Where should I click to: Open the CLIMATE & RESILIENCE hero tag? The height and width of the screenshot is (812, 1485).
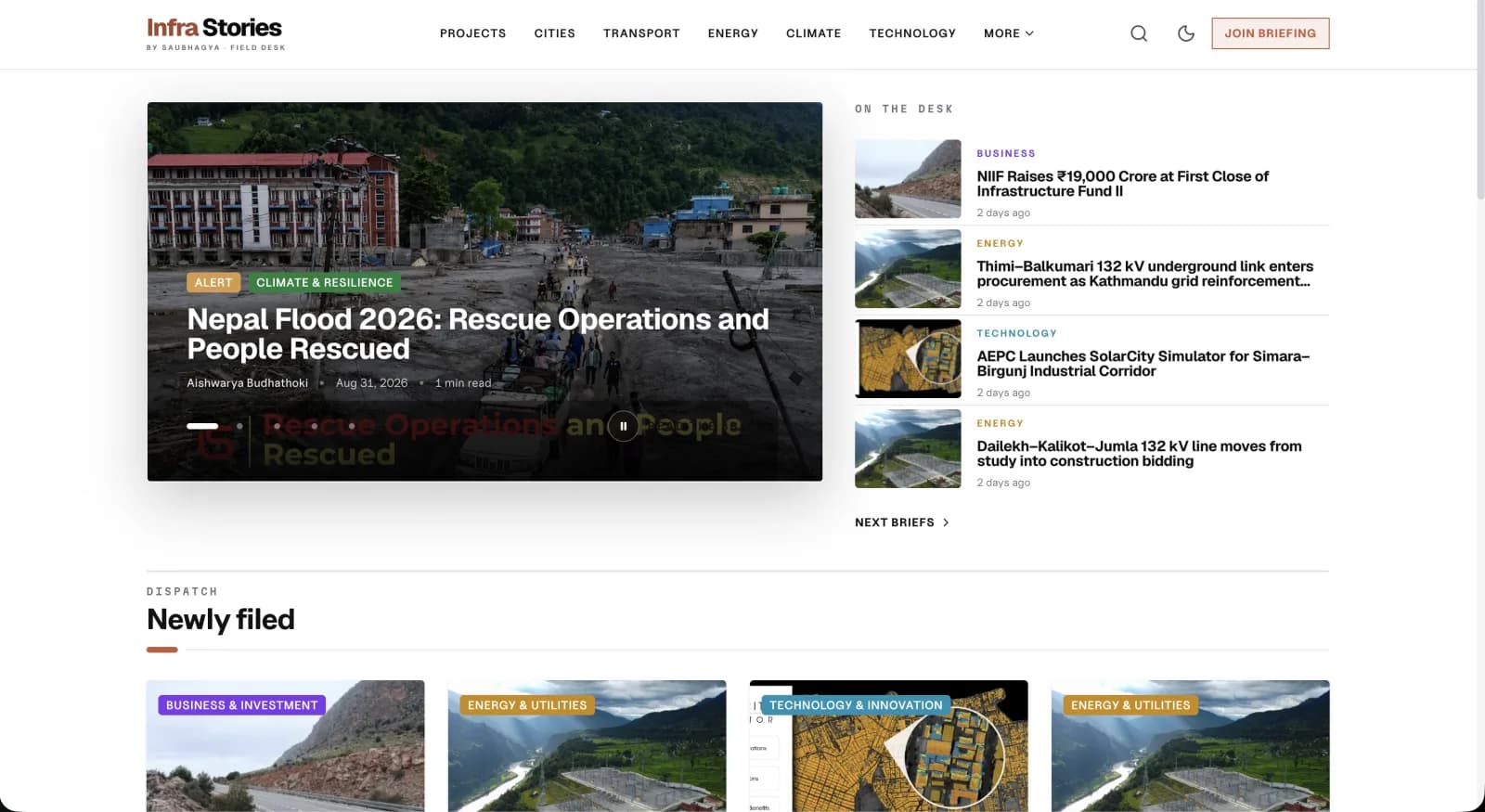click(x=325, y=283)
